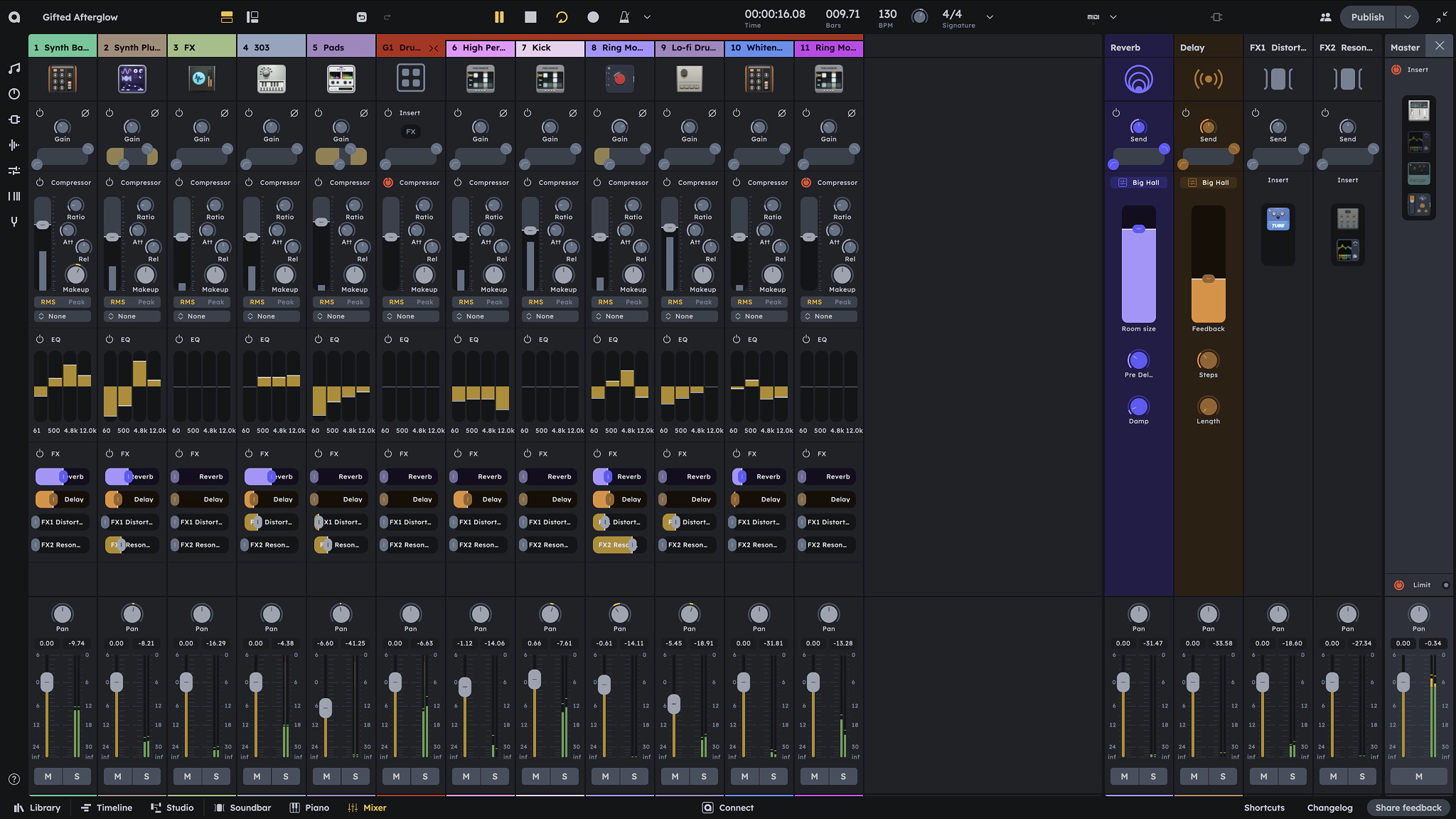Click the Reverb bus effect icon
This screenshot has height=819, width=1456.
[x=1139, y=79]
